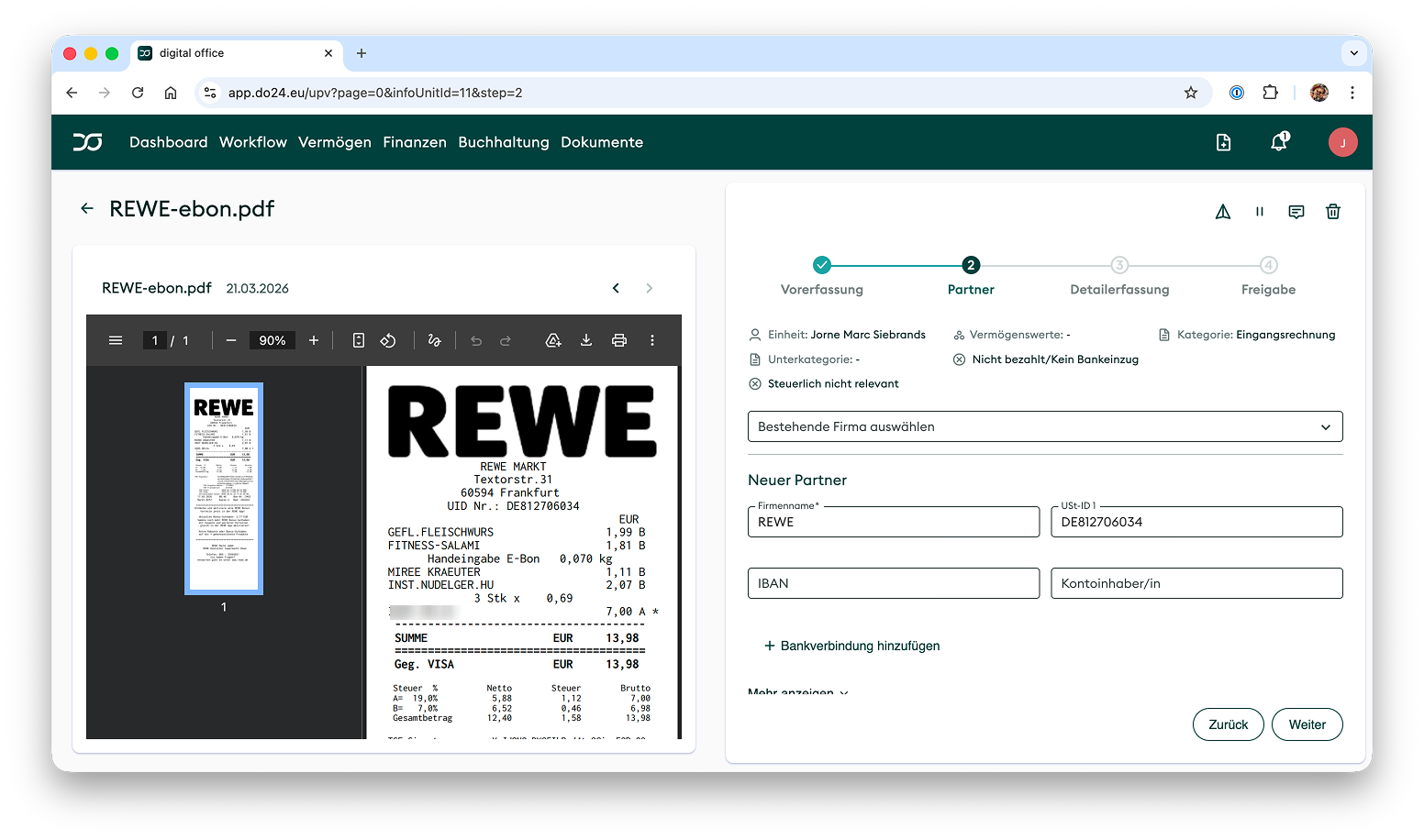Viewport: 1424px width, 840px height.
Task: Open the Workflow menu
Action: pyautogui.click(x=253, y=142)
